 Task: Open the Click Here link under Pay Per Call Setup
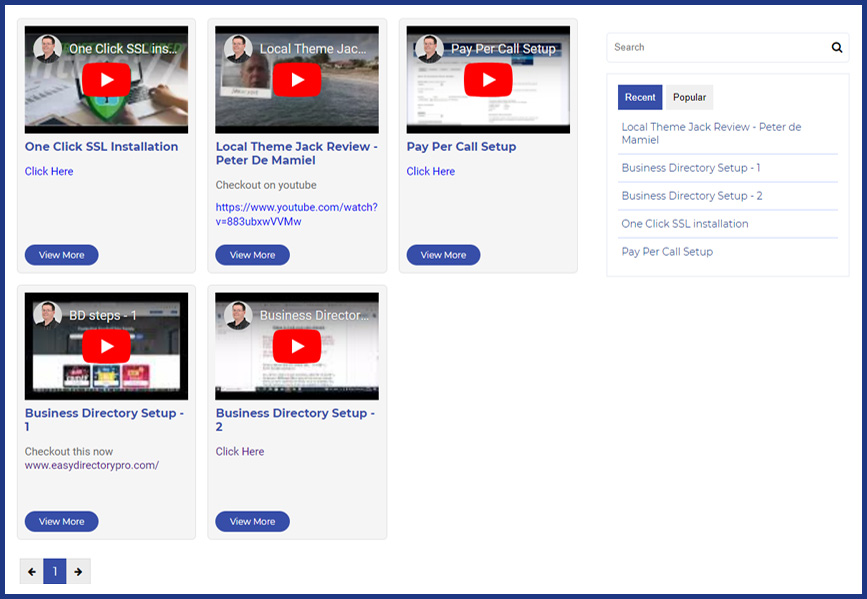430,171
